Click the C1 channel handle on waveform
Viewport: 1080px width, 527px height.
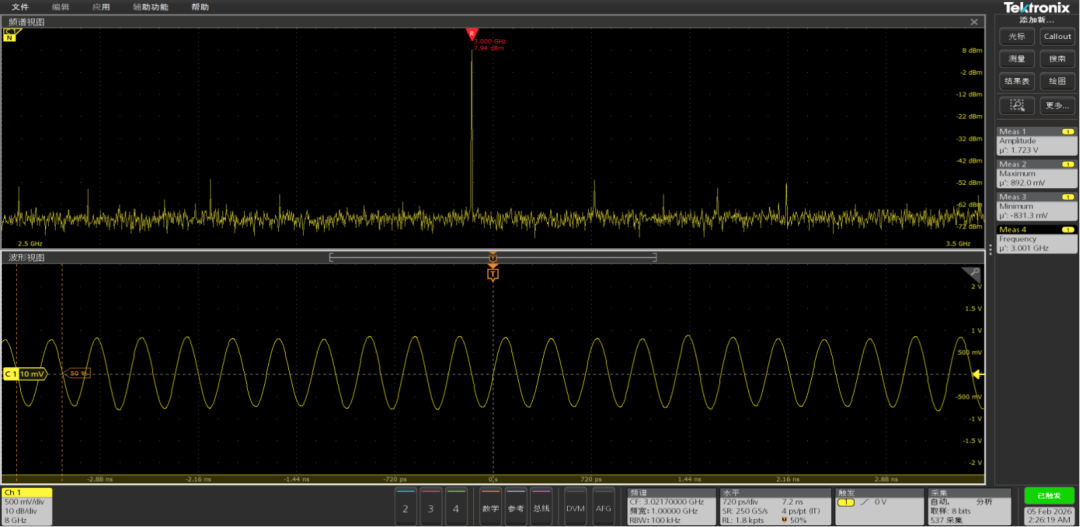[x=23, y=373]
